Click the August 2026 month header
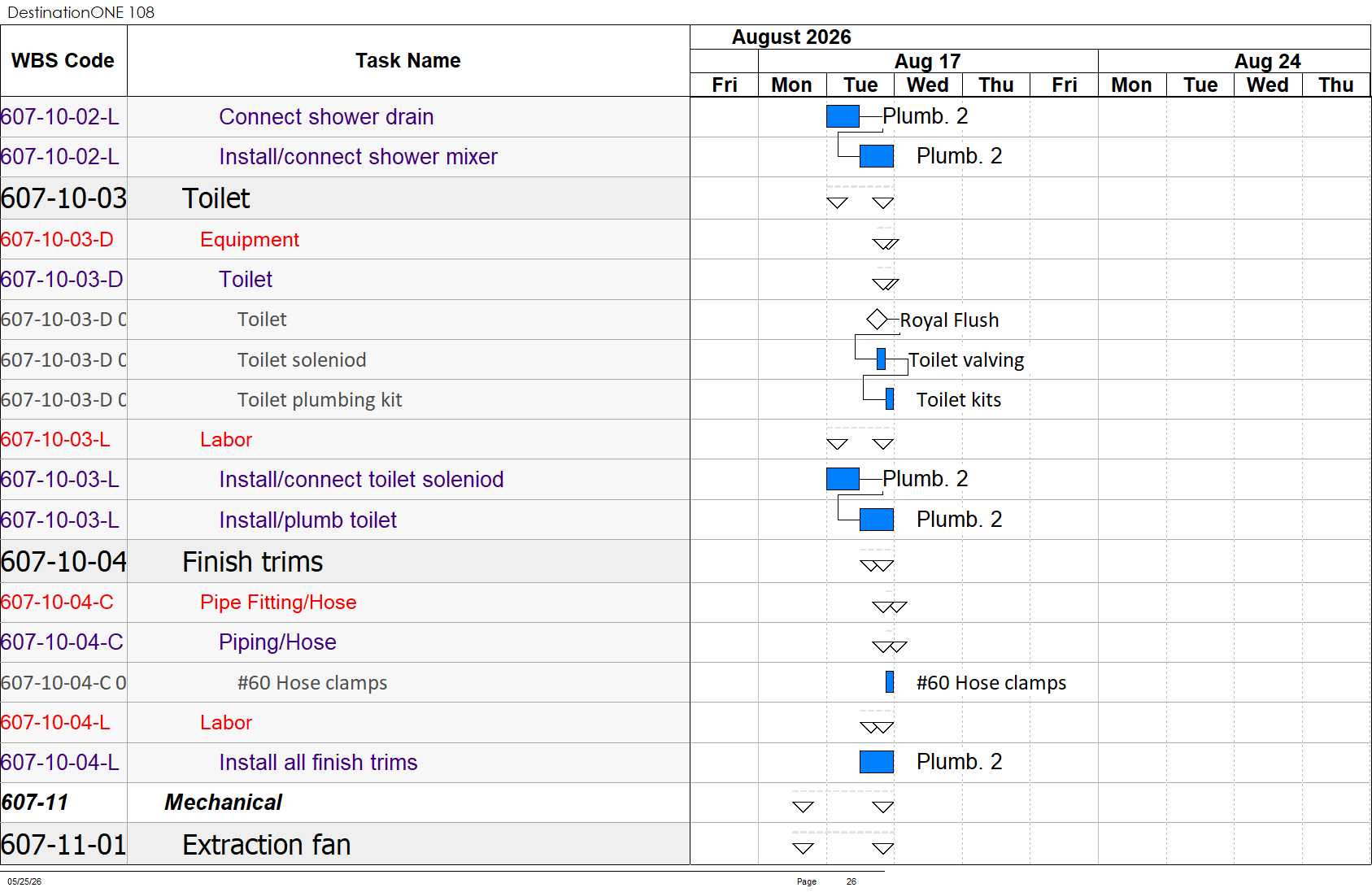Image resolution: width=1372 pixels, height=892 pixels. tap(791, 37)
